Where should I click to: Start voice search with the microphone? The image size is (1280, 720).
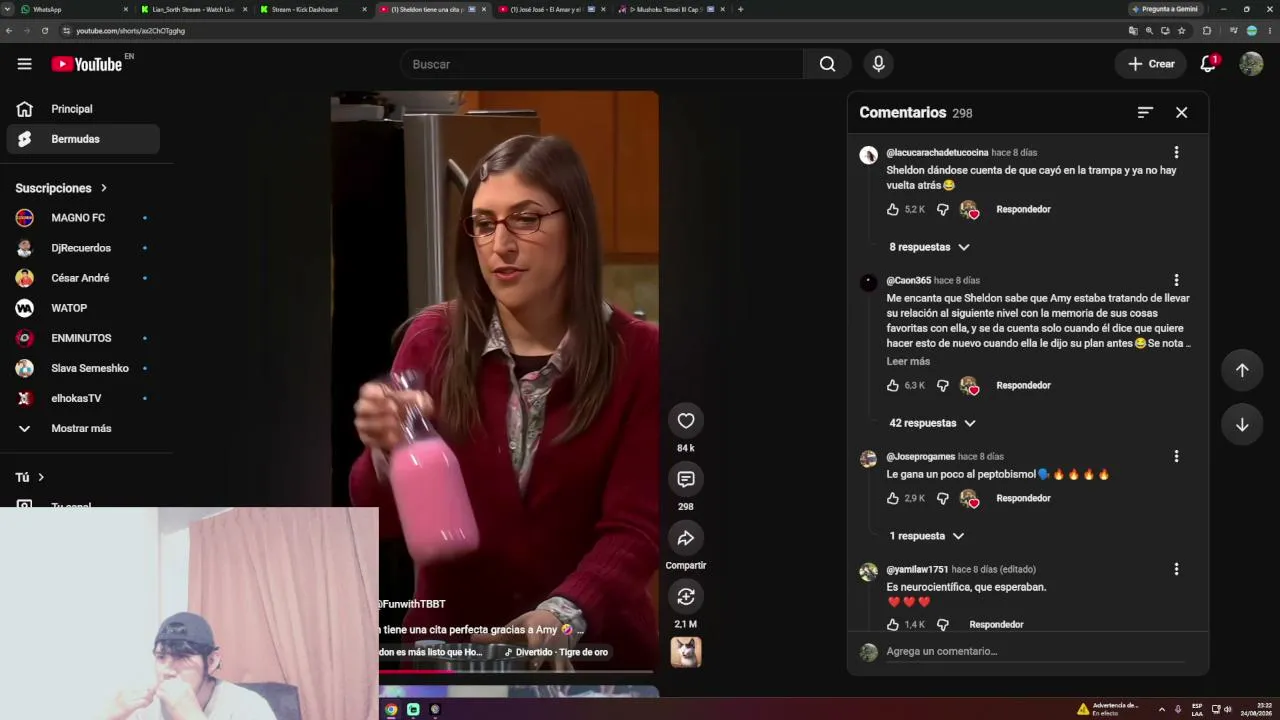[878, 64]
